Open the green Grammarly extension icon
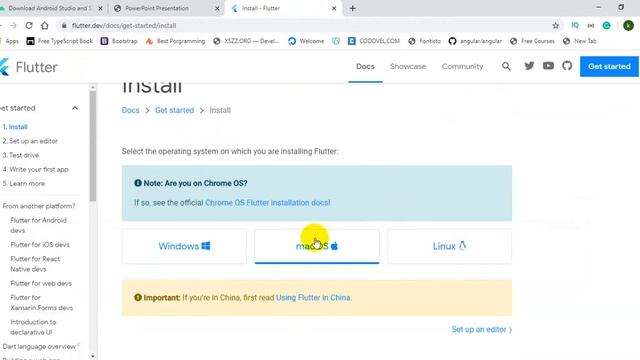Viewport: 640px width, 360px height. 607,25
